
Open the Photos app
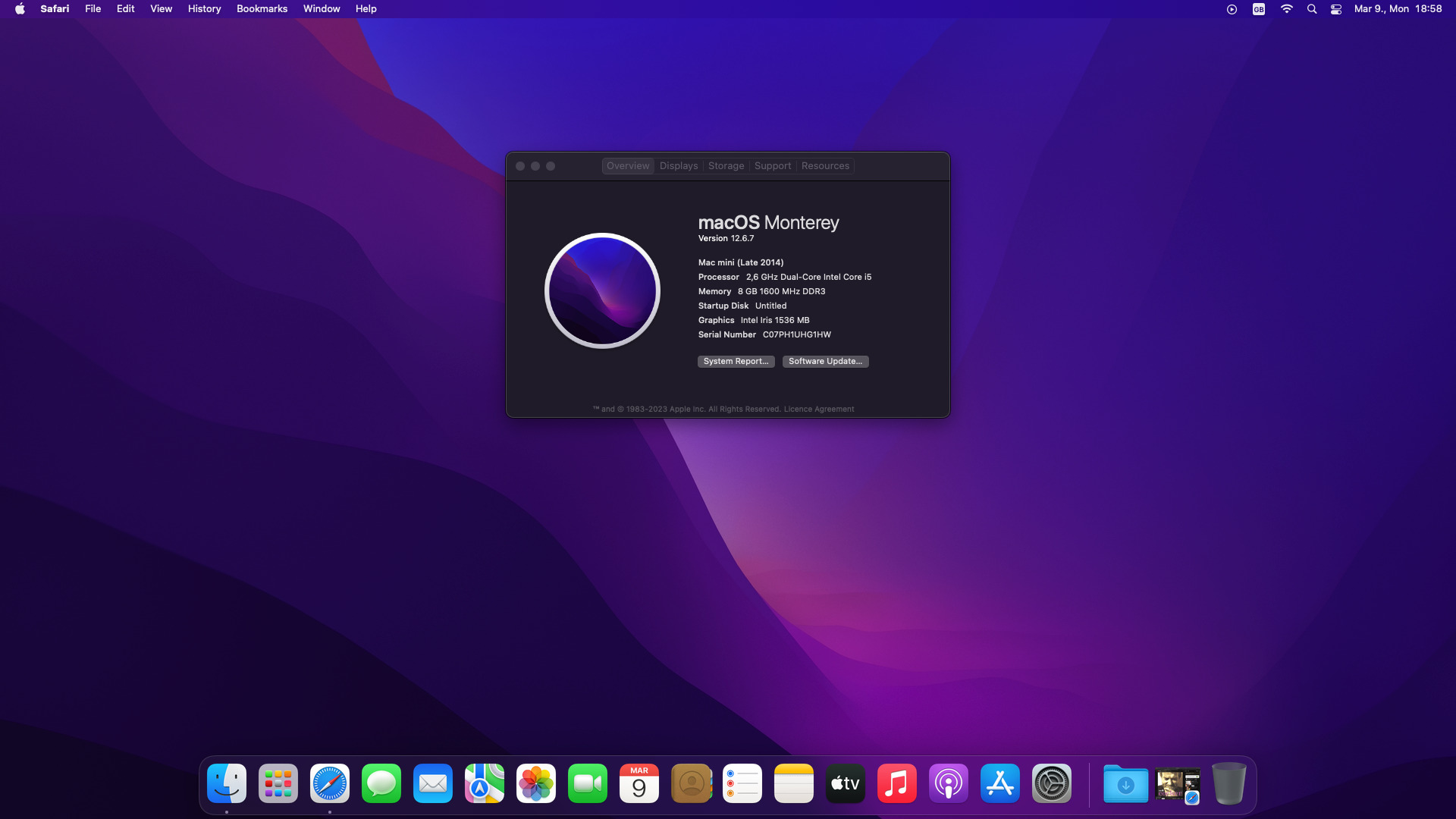[x=535, y=783]
